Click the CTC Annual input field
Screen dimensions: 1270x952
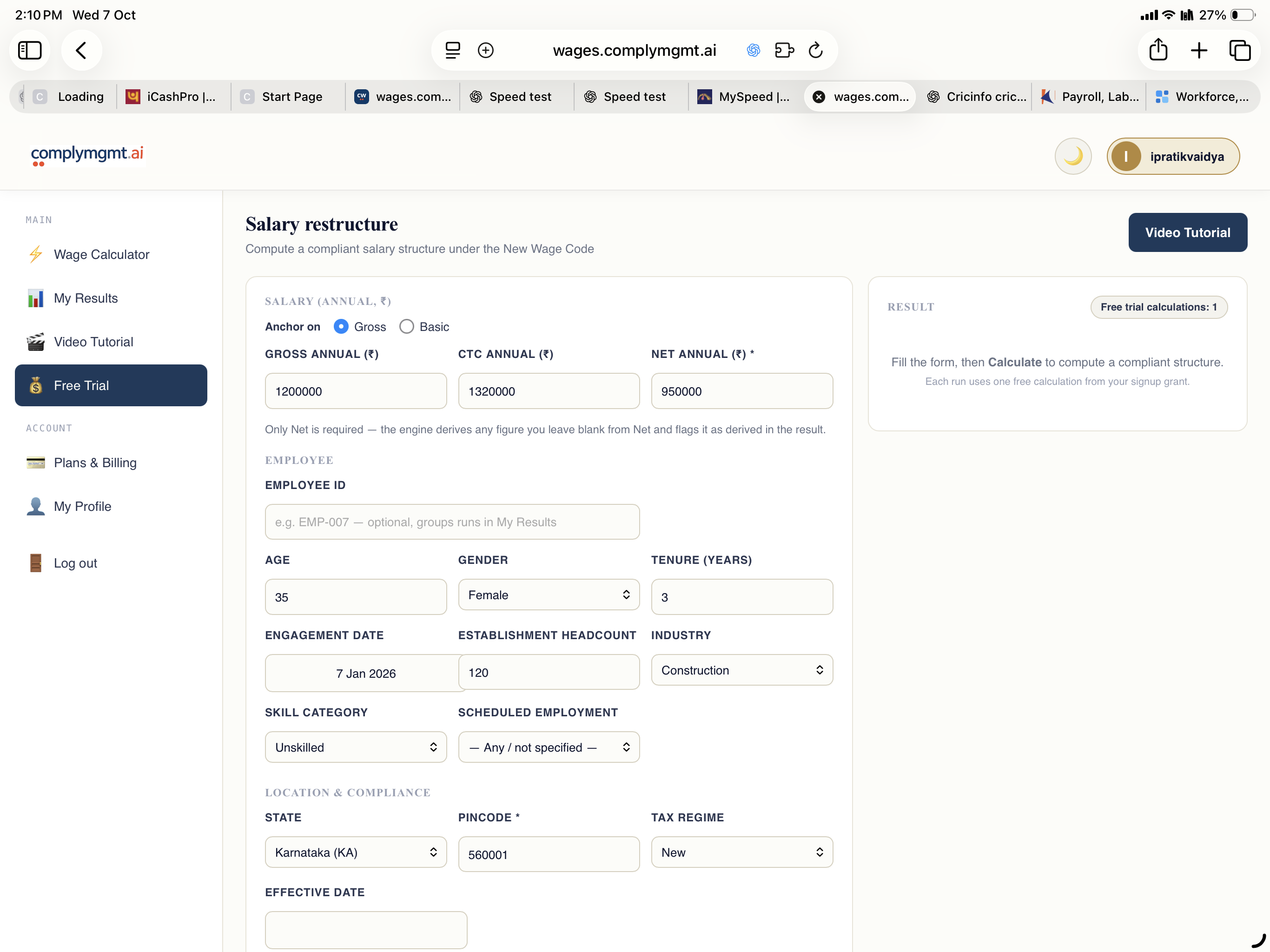(x=549, y=391)
